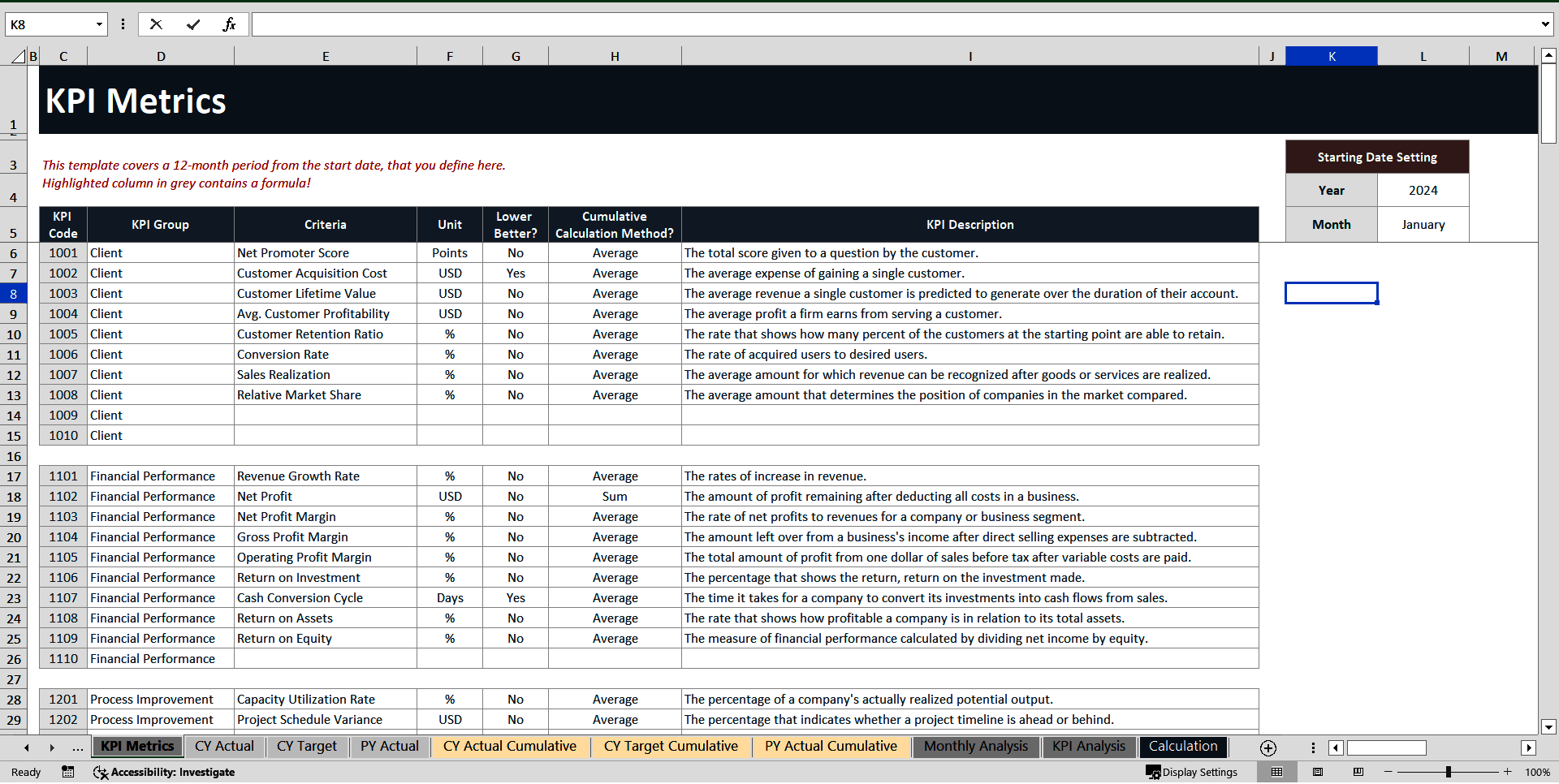Select the year value 2024
The height and width of the screenshot is (784, 1559).
[x=1423, y=190]
